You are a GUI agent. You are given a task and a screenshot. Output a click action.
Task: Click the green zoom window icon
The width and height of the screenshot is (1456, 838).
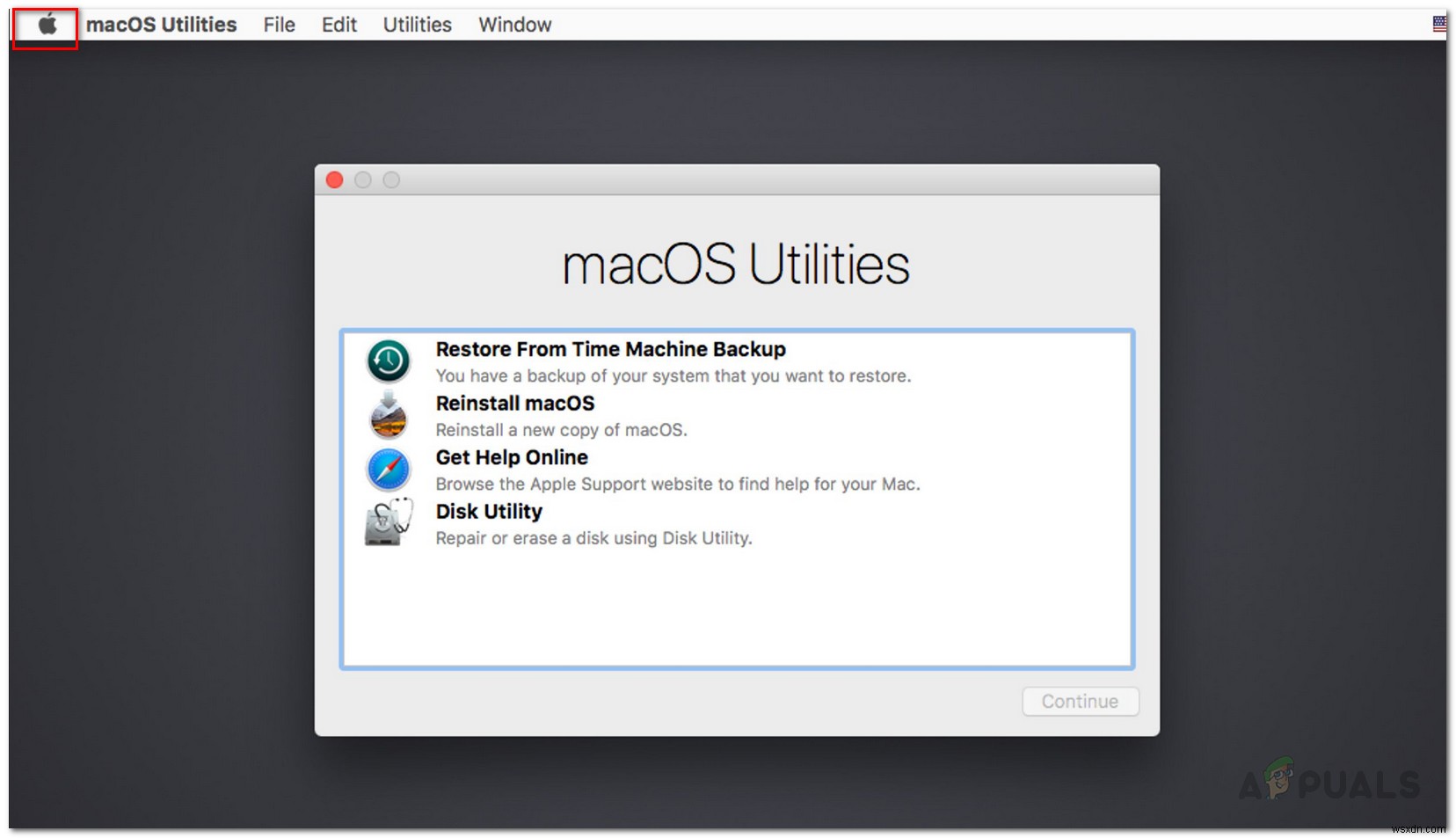(x=391, y=179)
